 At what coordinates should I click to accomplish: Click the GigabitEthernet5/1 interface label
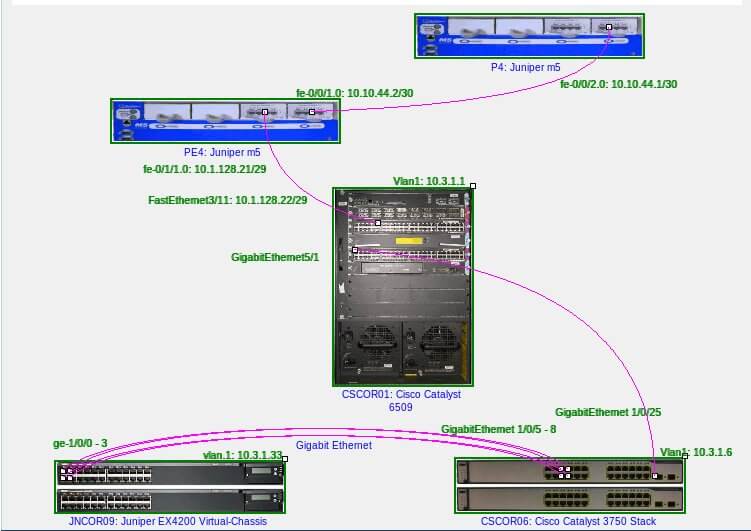coord(275,257)
